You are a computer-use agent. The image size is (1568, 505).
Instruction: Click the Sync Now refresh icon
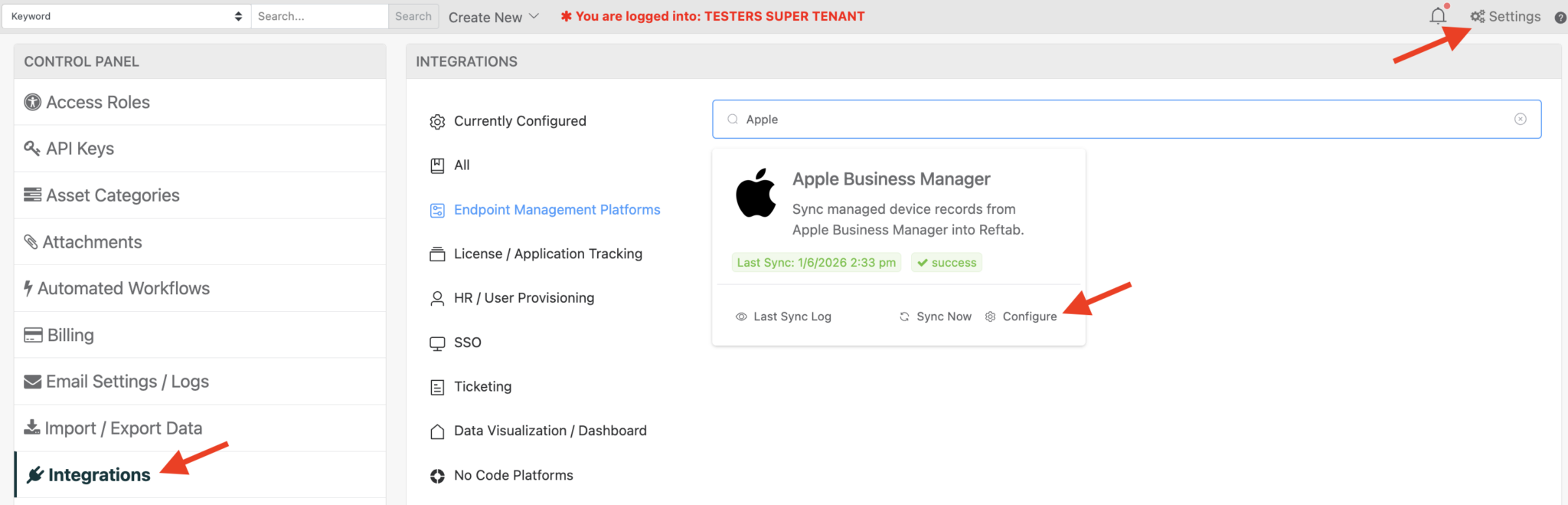[904, 316]
